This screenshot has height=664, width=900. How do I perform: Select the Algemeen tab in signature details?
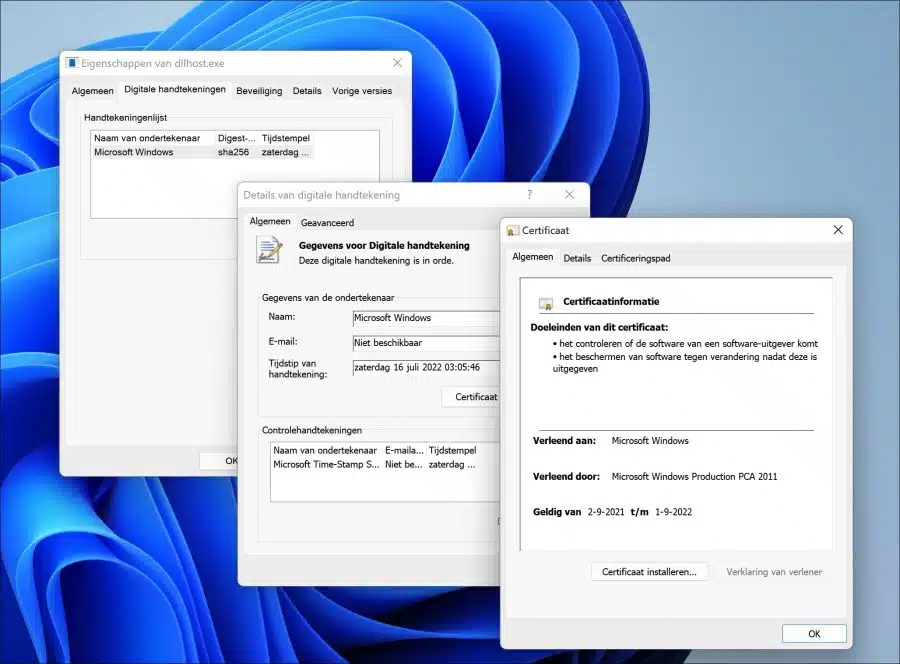[270, 221]
